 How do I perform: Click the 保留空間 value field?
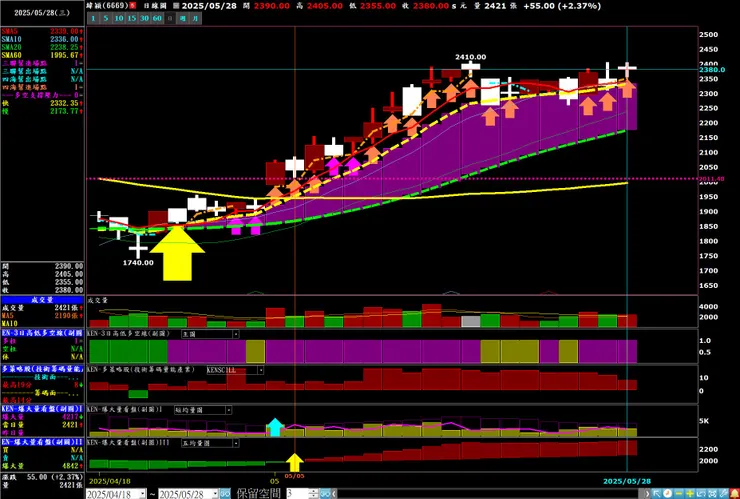click(x=297, y=494)
